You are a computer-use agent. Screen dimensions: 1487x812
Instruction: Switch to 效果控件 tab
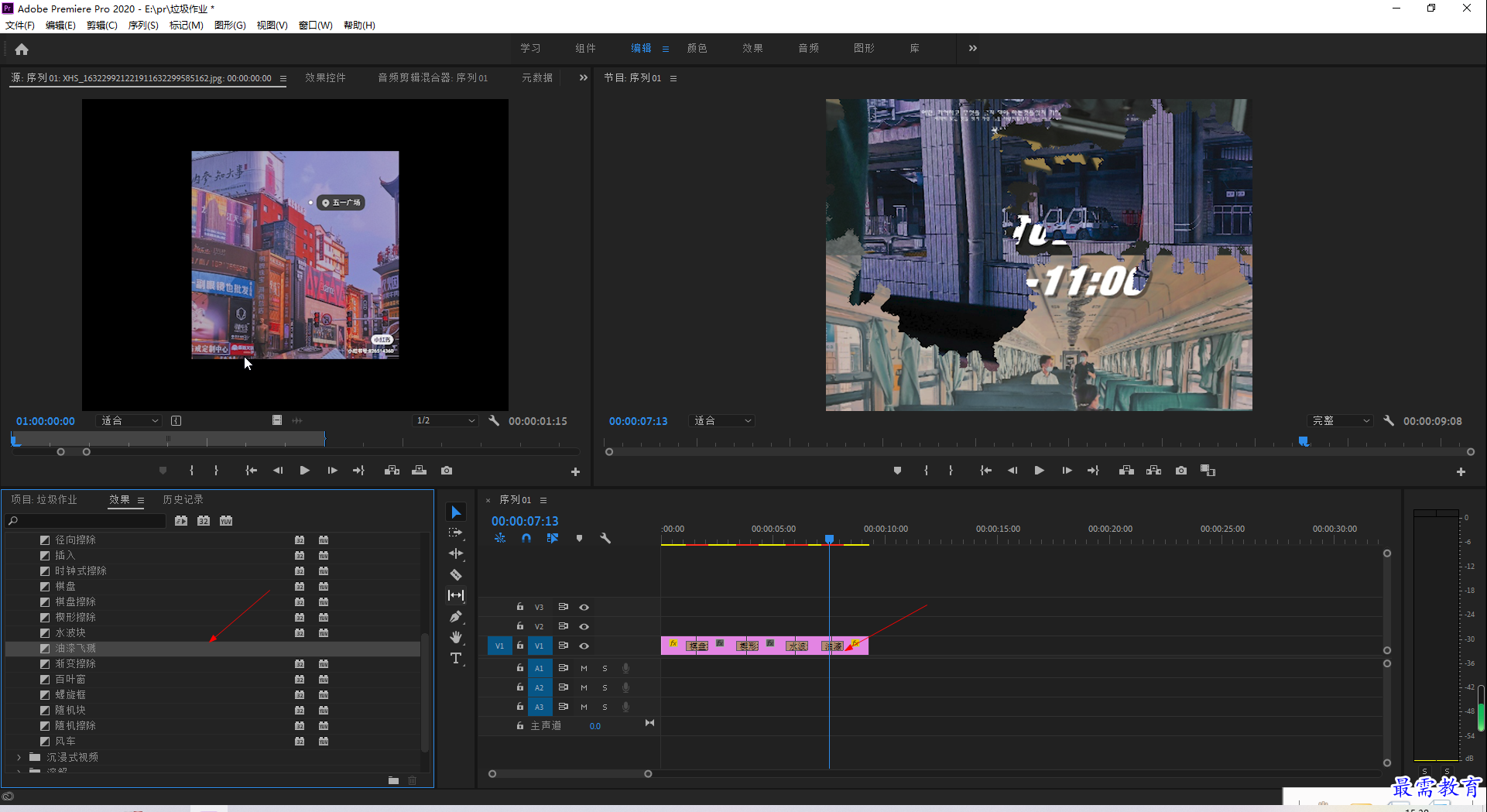325,77
